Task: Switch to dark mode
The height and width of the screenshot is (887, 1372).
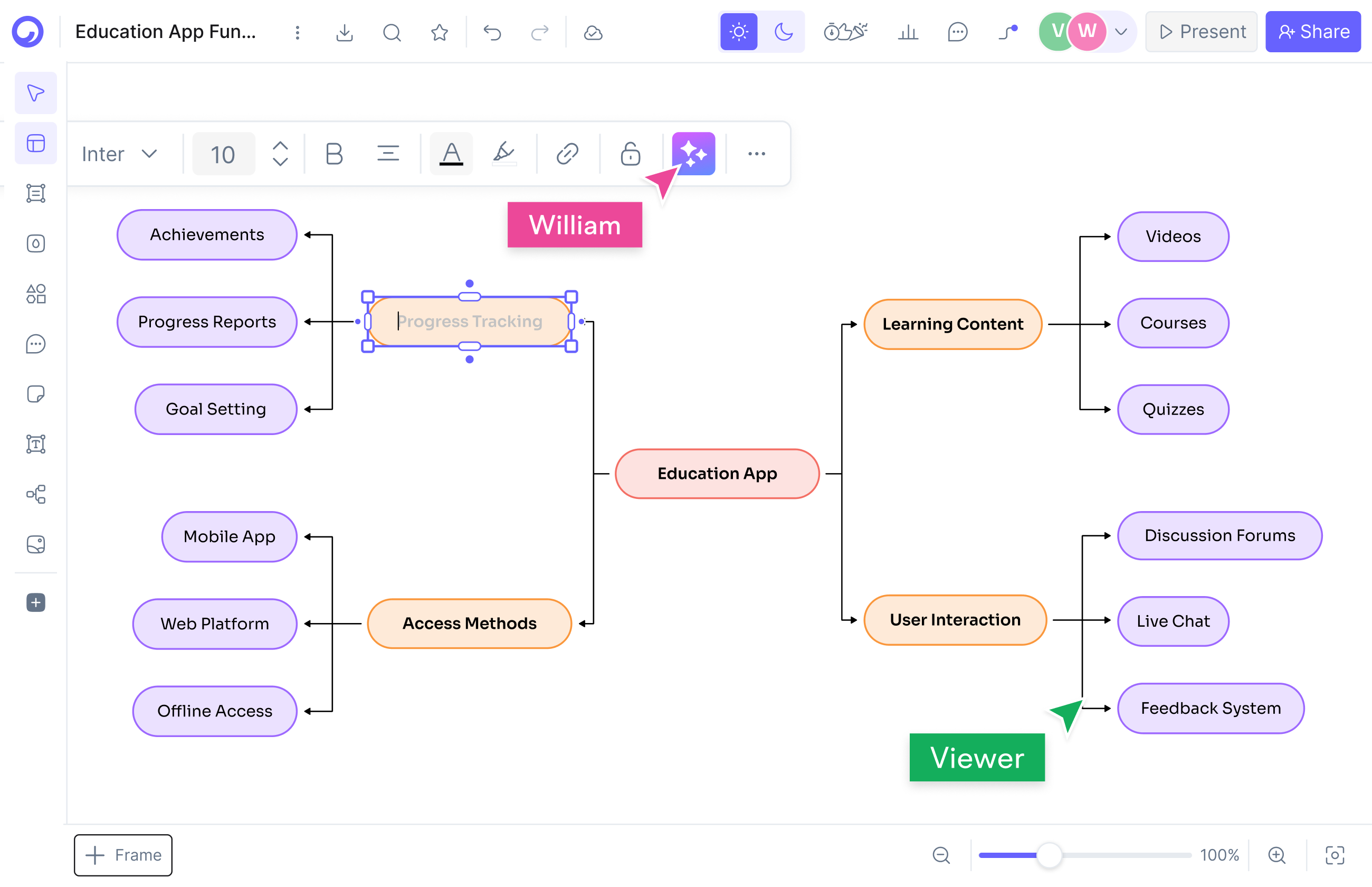Action: pos(784,32)
